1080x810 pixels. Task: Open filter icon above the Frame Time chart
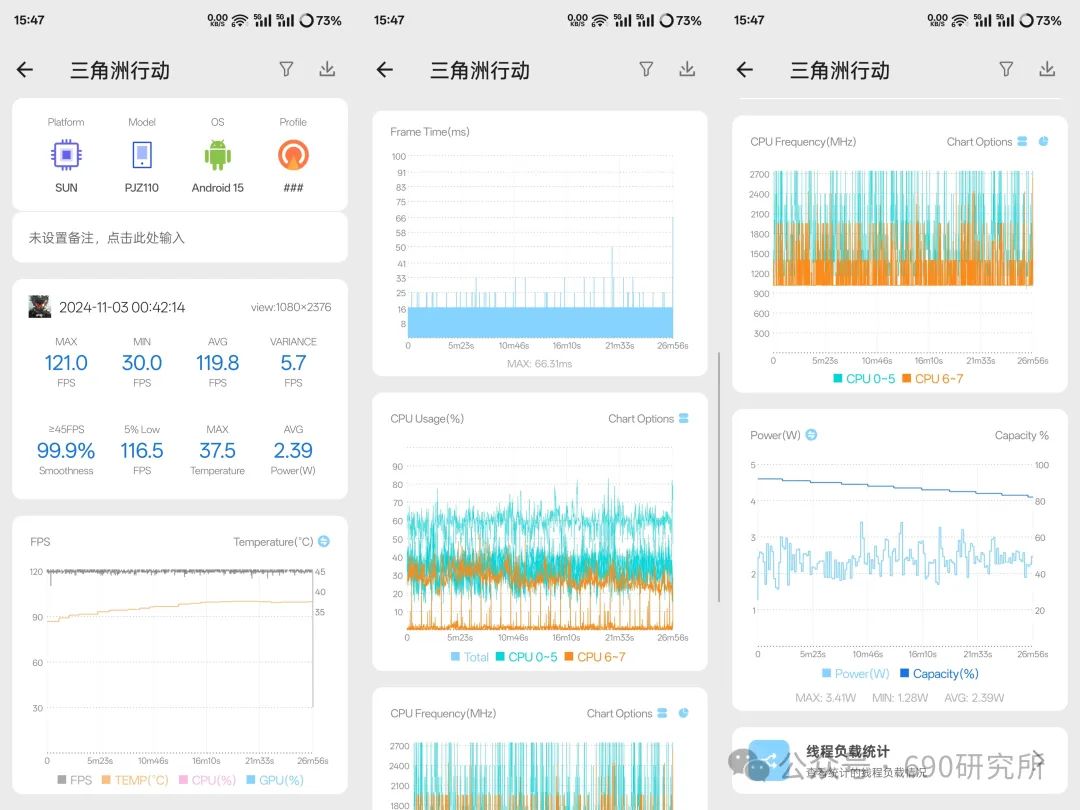point(646,69)
